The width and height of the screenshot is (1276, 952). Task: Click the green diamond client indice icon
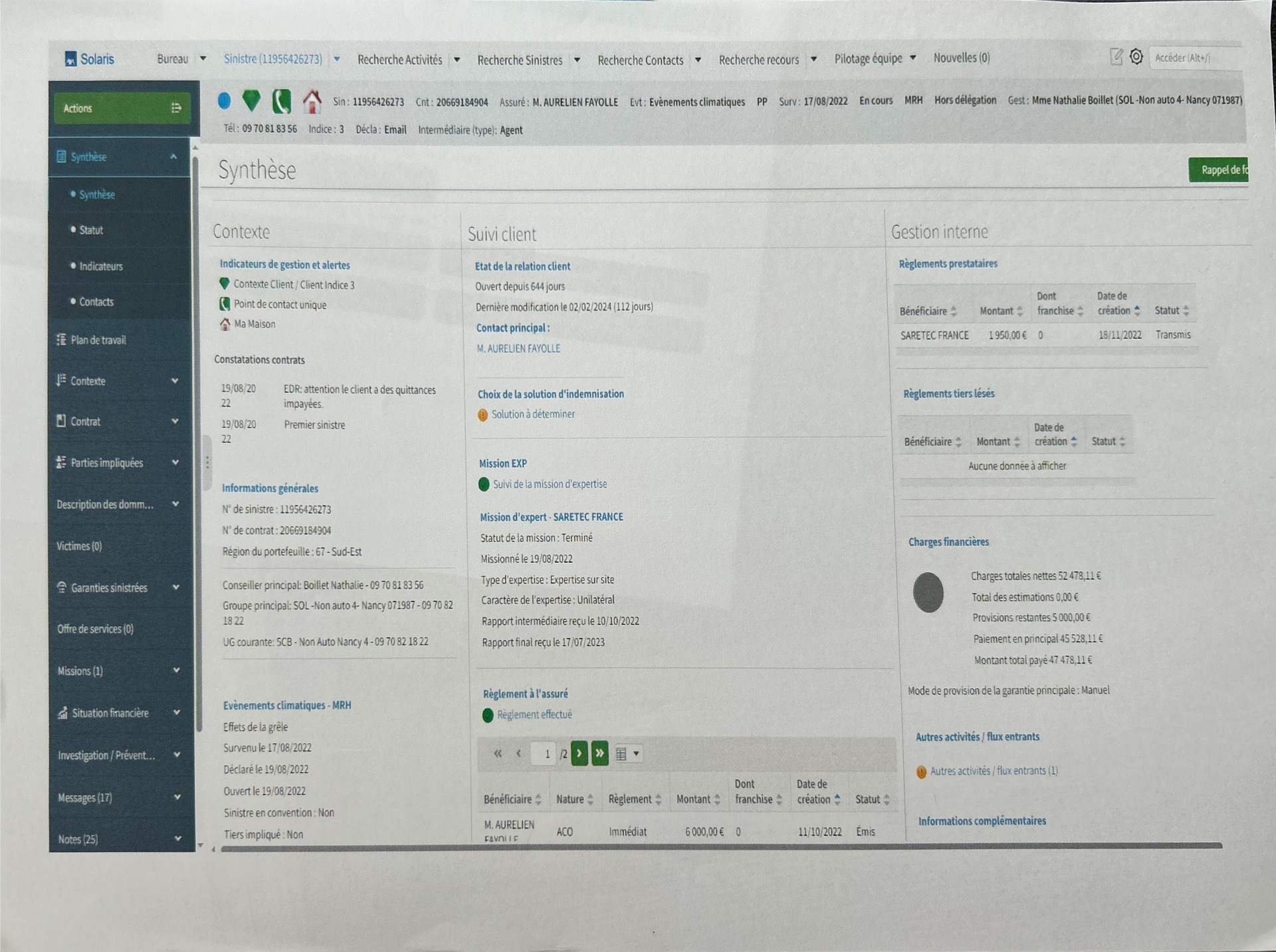(x=251, y=100)
